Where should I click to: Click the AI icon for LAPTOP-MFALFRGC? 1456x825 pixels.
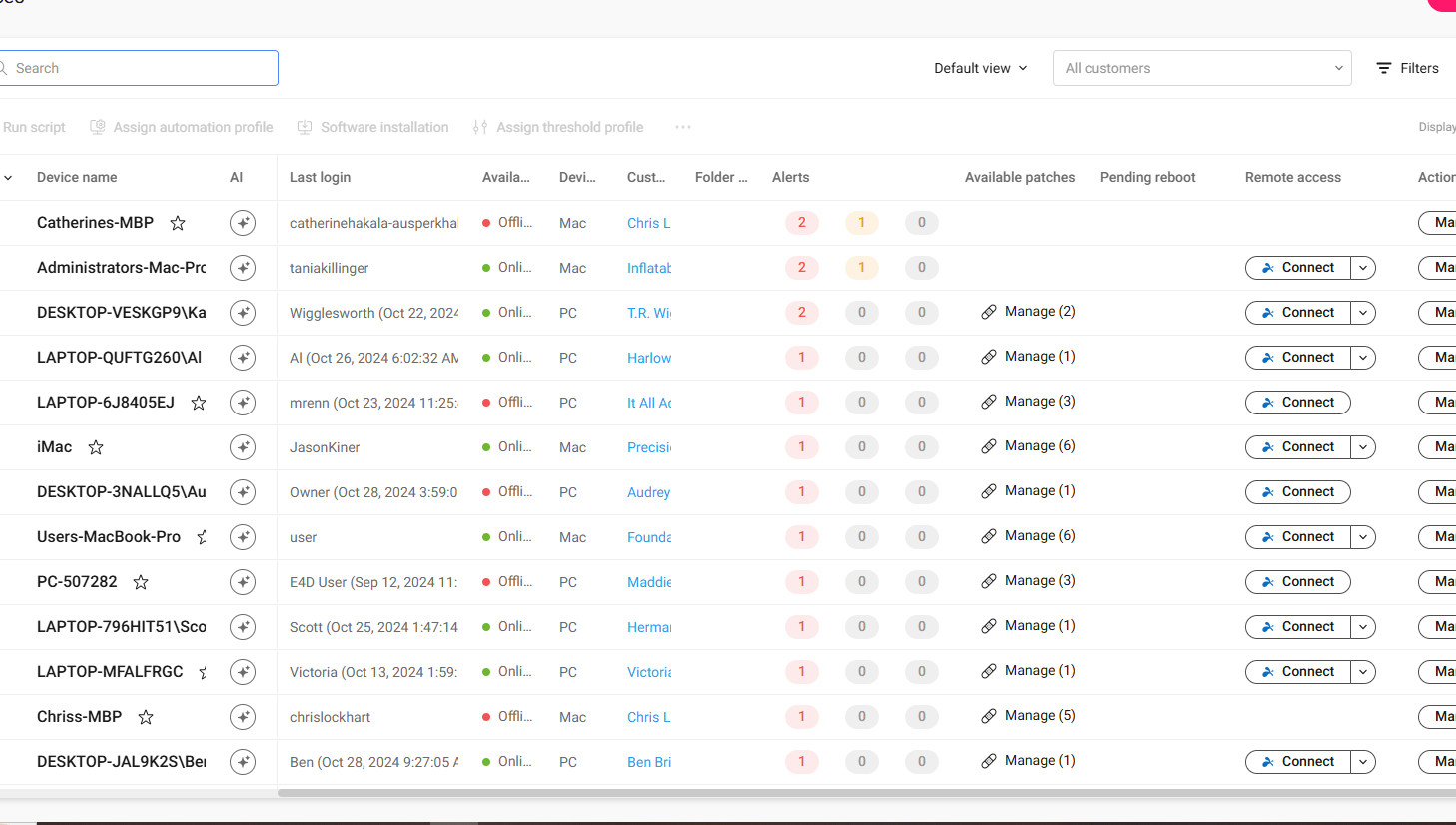[243, 672]
